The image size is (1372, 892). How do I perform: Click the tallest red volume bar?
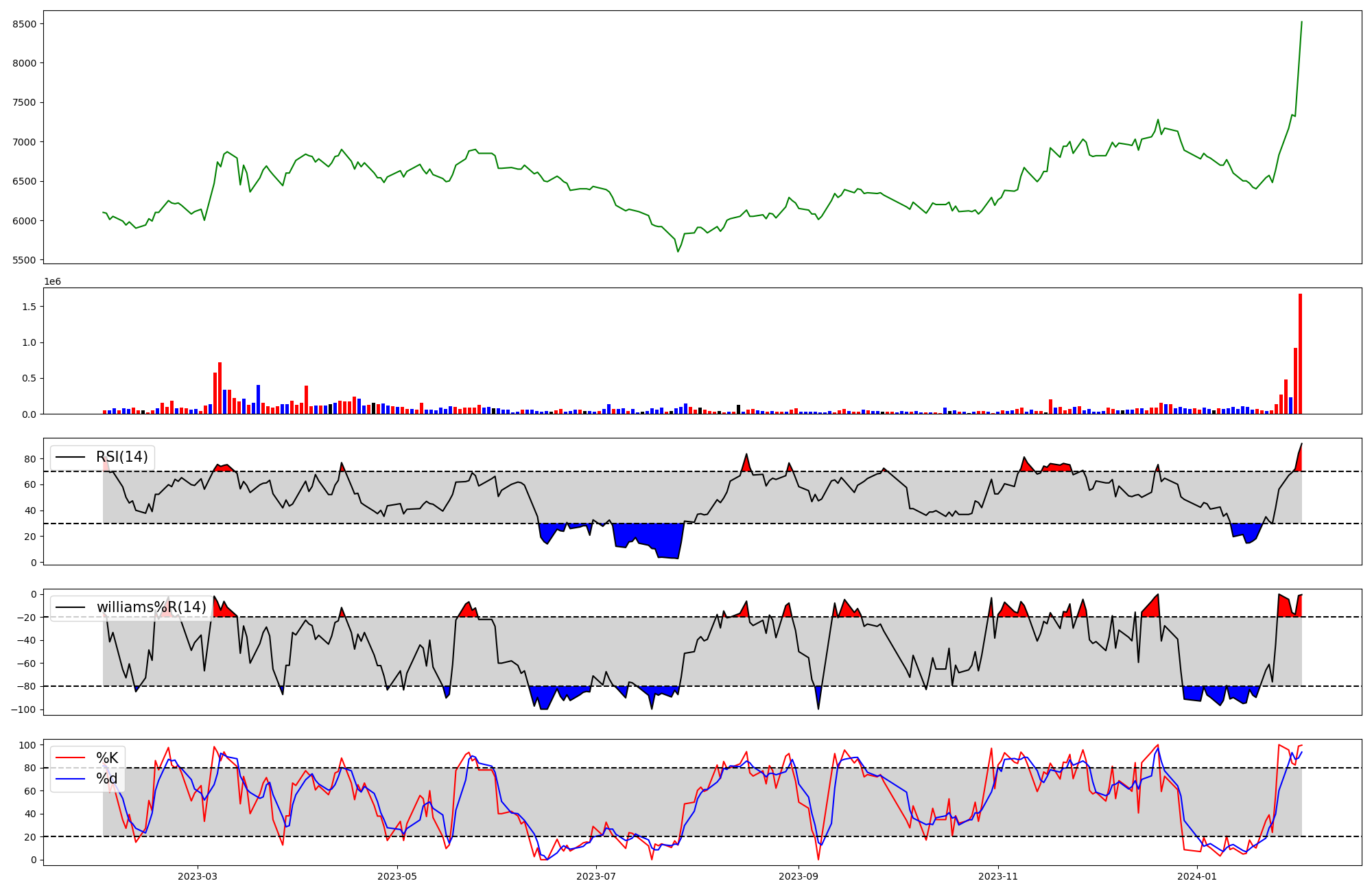1300,354
